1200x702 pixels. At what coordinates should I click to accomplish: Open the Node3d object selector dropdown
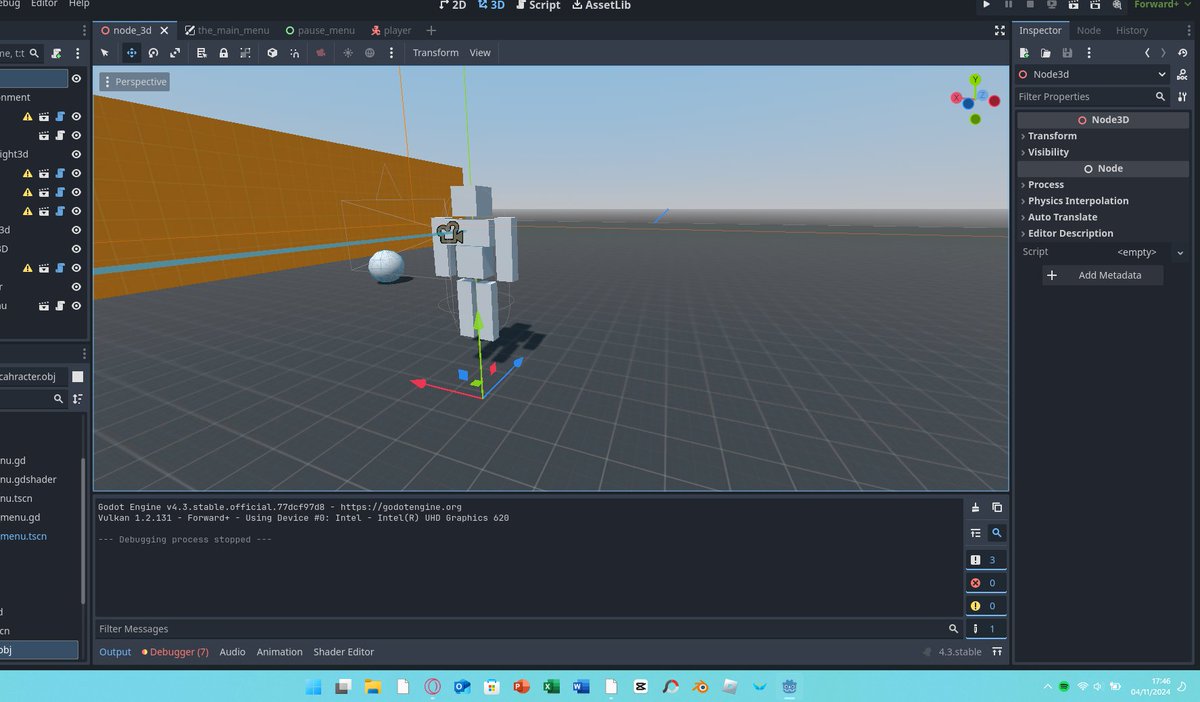1093,74
